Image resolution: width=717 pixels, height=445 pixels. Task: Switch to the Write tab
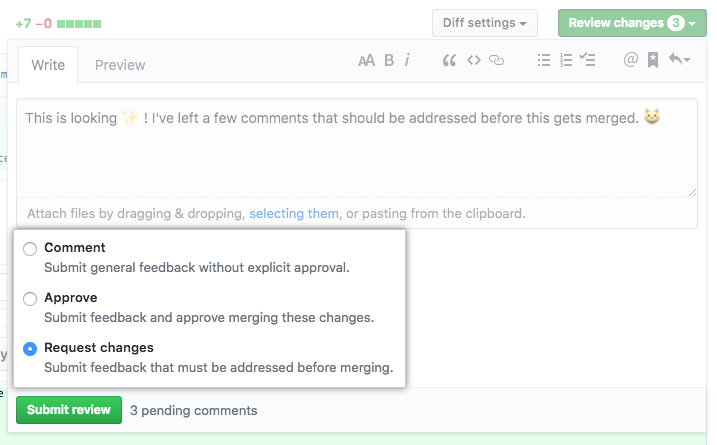48,65
